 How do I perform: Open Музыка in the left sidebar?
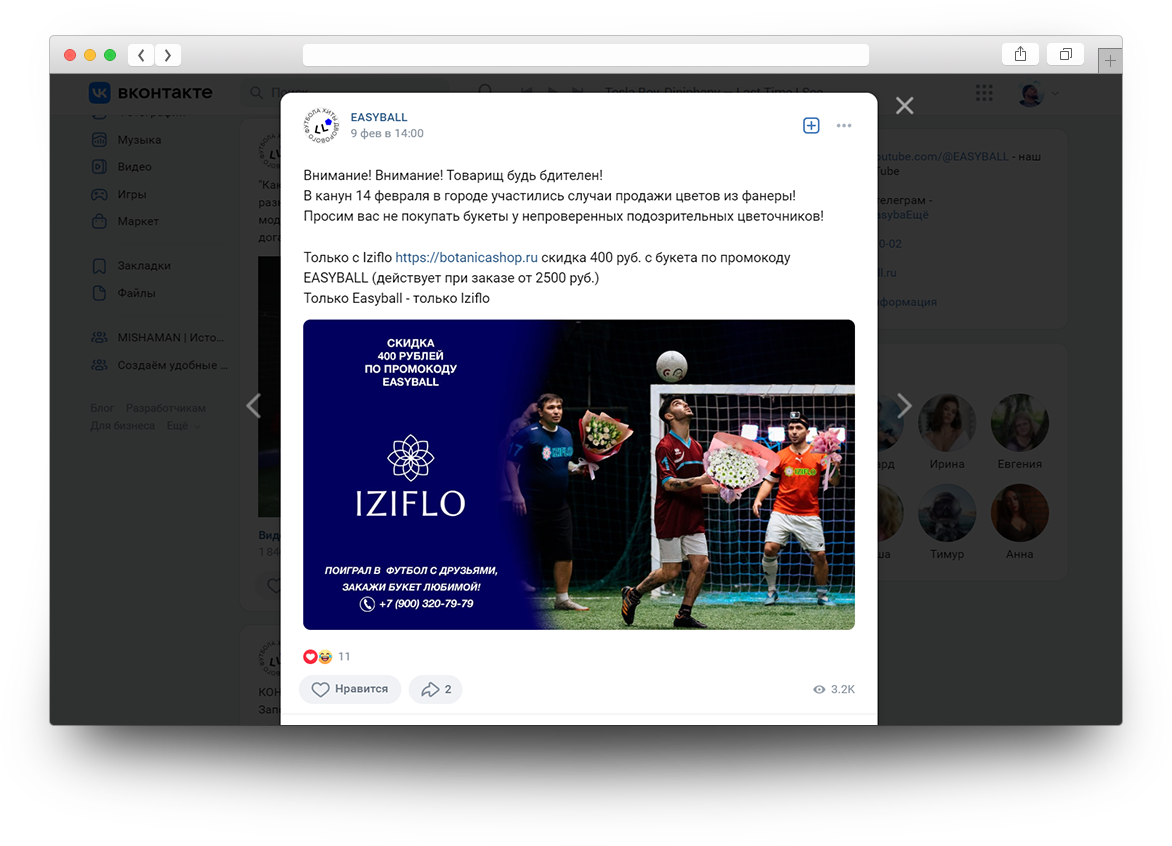[x=139, y=140]
